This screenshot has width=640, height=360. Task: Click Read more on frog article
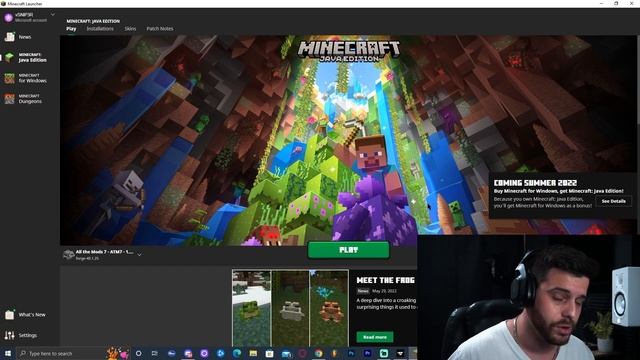pyautogui.click(x=375, y=337)
